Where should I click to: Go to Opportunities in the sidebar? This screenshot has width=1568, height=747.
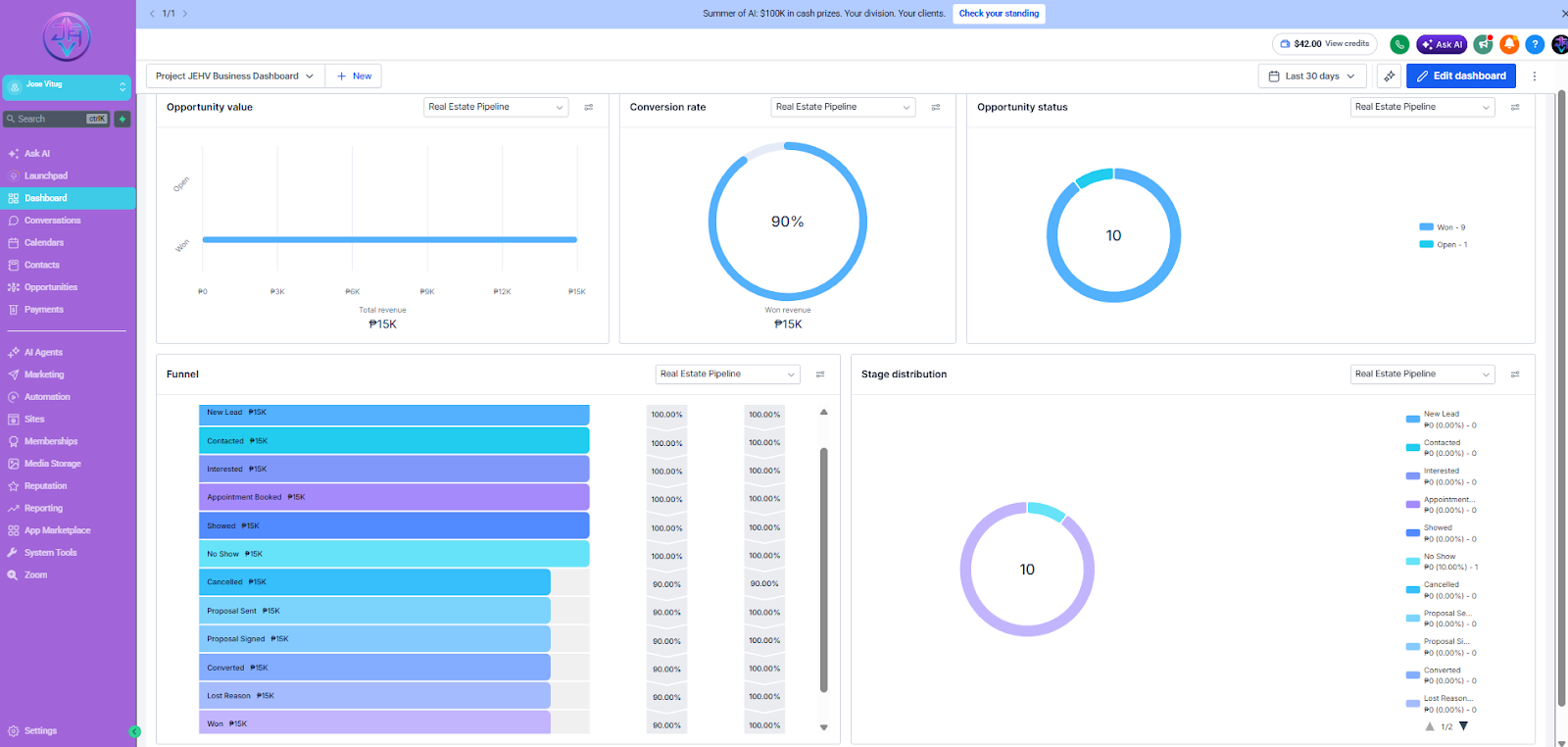51,287
